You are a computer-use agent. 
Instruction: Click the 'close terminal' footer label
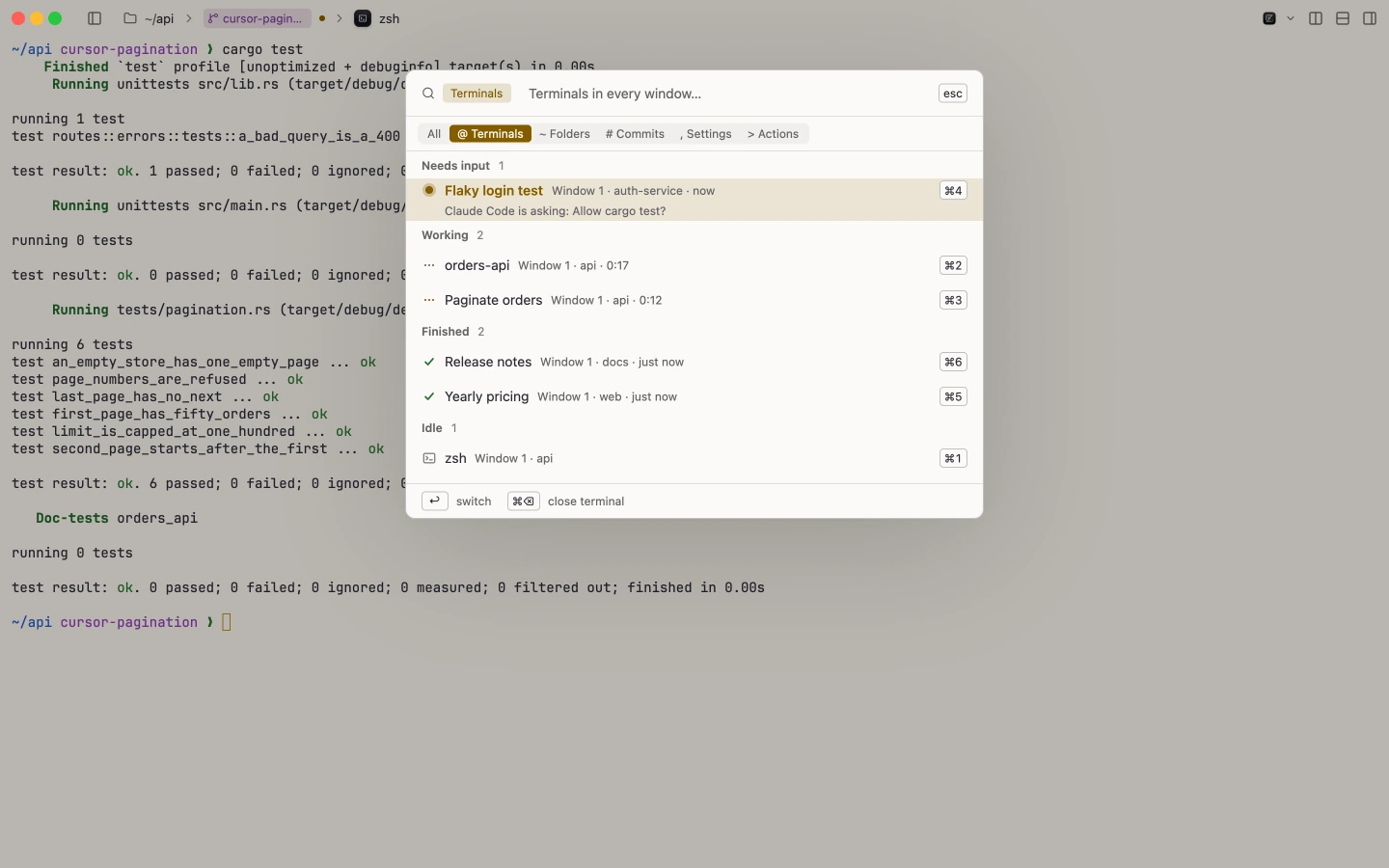point(586,502)
